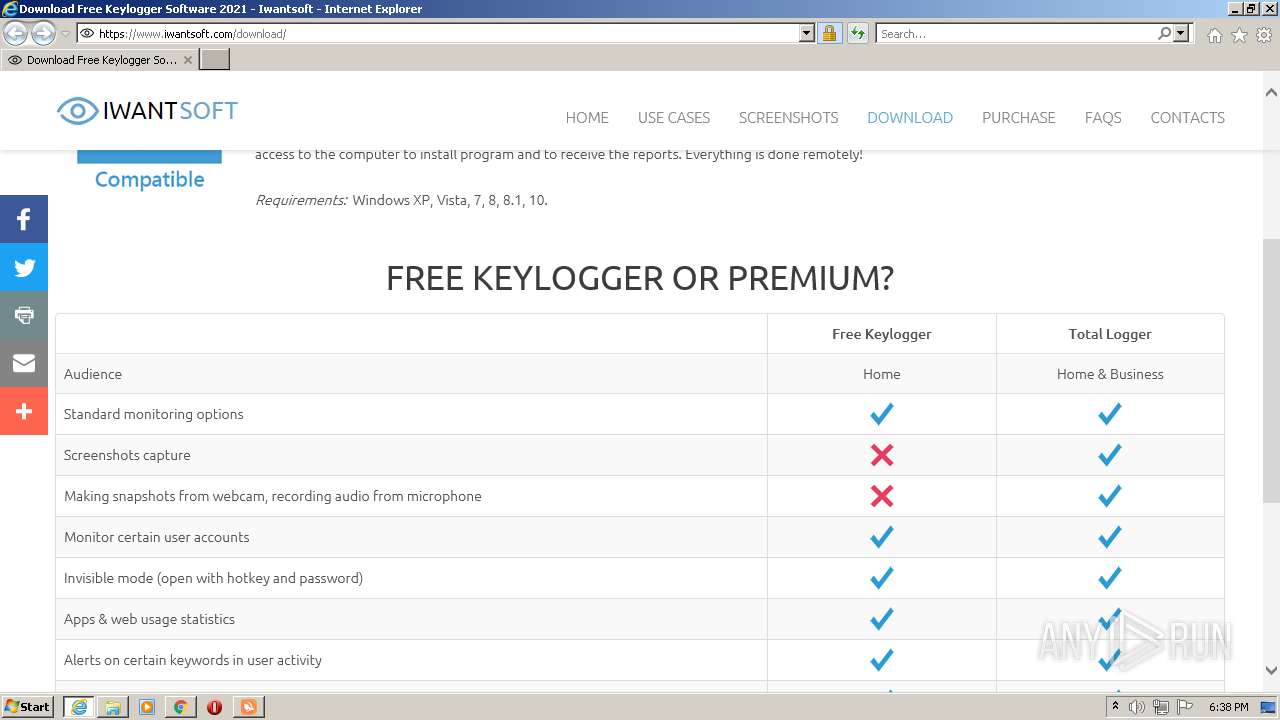Click the refresh button beside address bar
The height and width of the screenshot is (720, 1280).
coord(857,34)
